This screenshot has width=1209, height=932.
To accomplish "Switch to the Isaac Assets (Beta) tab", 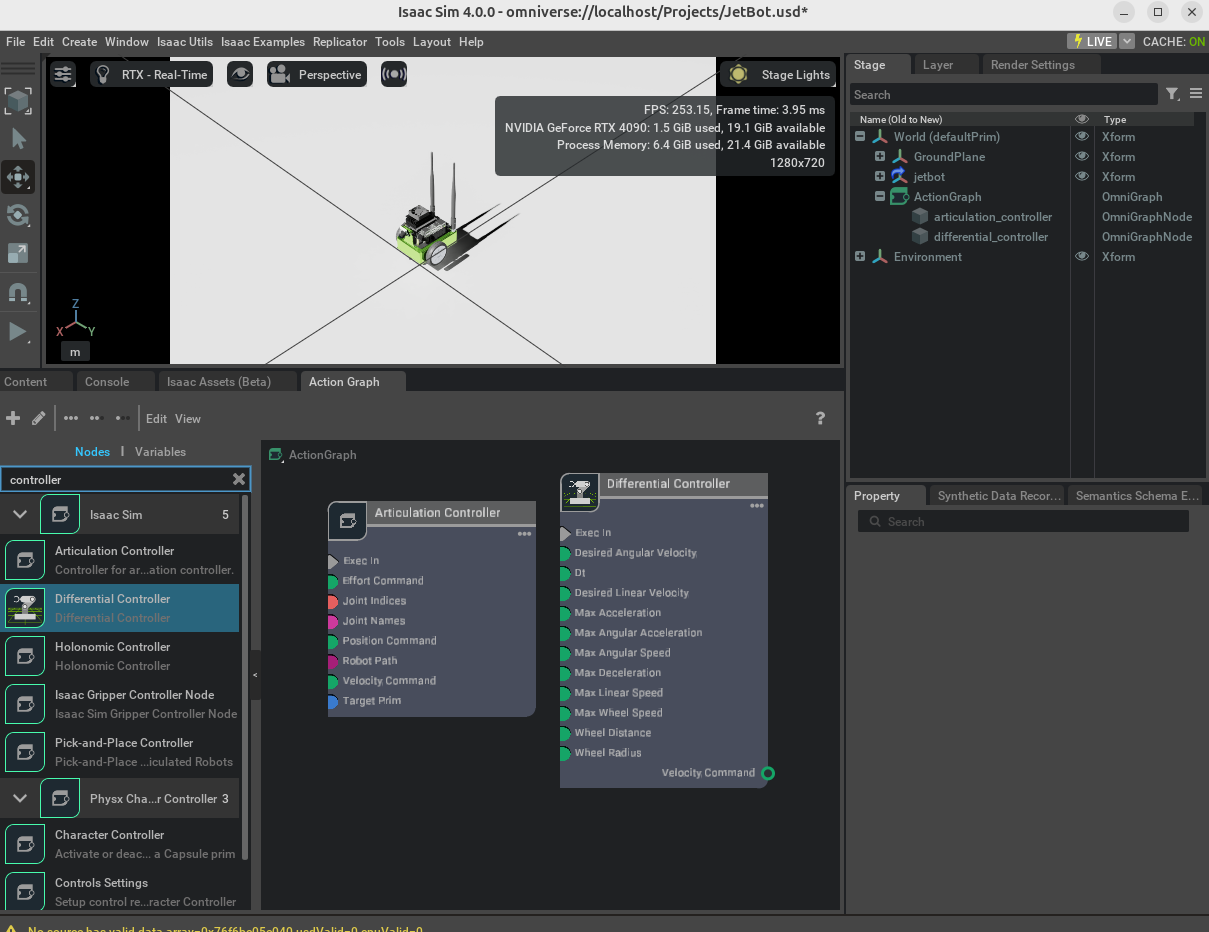I will pos(219,382).
